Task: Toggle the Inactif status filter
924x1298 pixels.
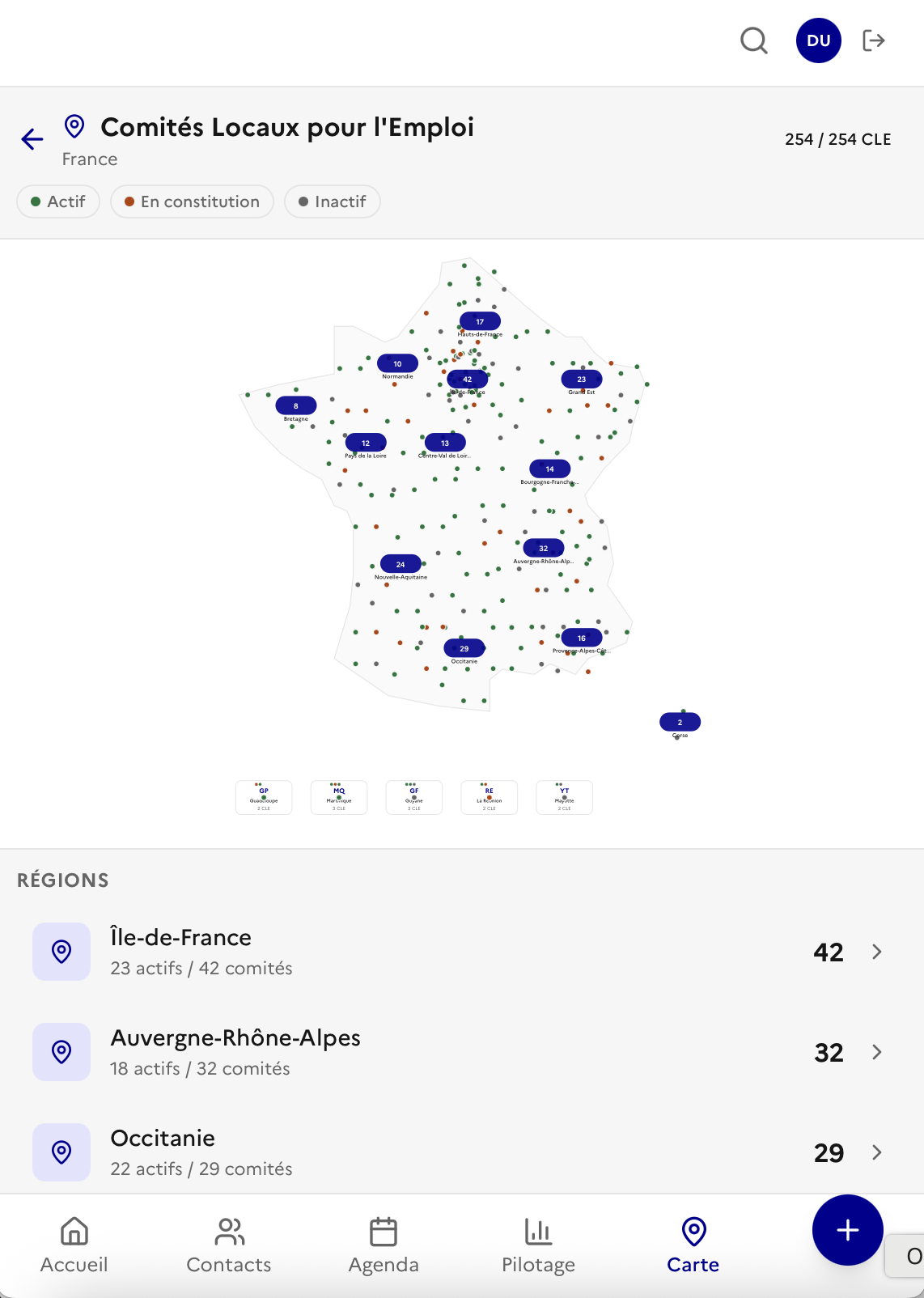Action: (x=333, y=201)
